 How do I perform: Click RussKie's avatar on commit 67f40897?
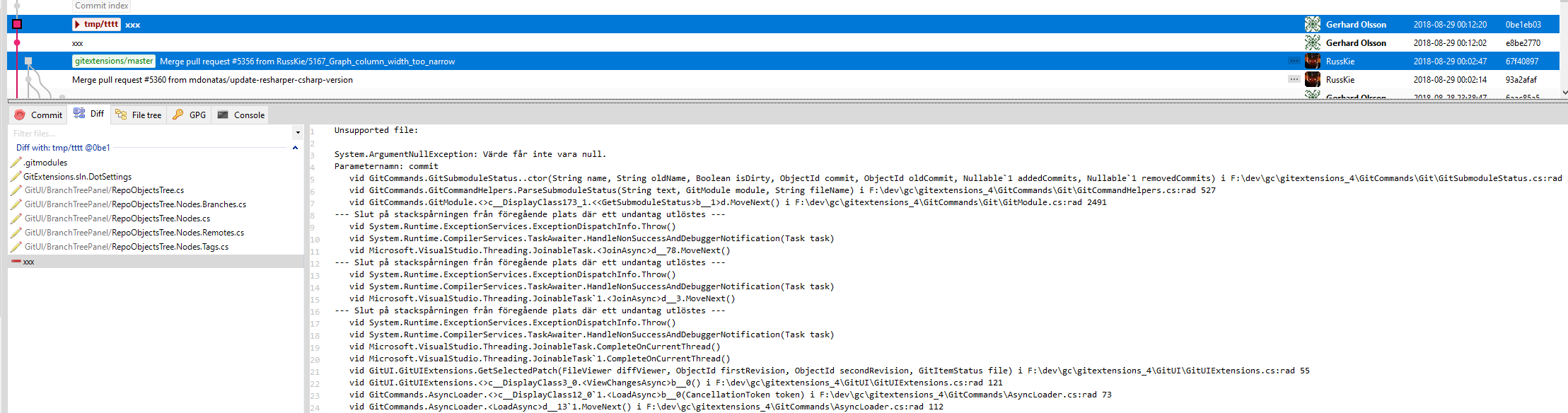click(x=1313, y=61)
